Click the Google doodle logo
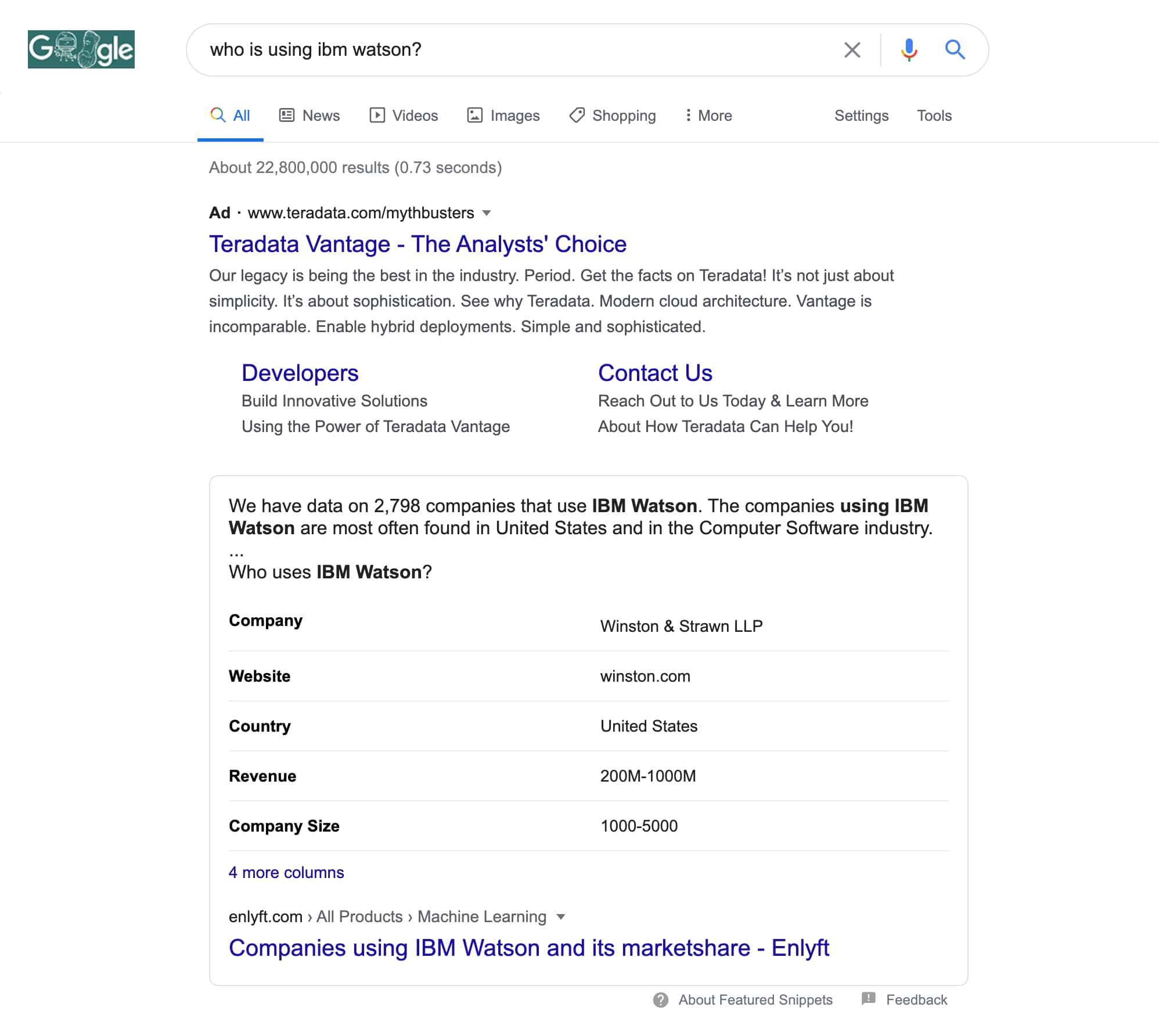Viewport: 1159px width, 1036px height. 81,49
